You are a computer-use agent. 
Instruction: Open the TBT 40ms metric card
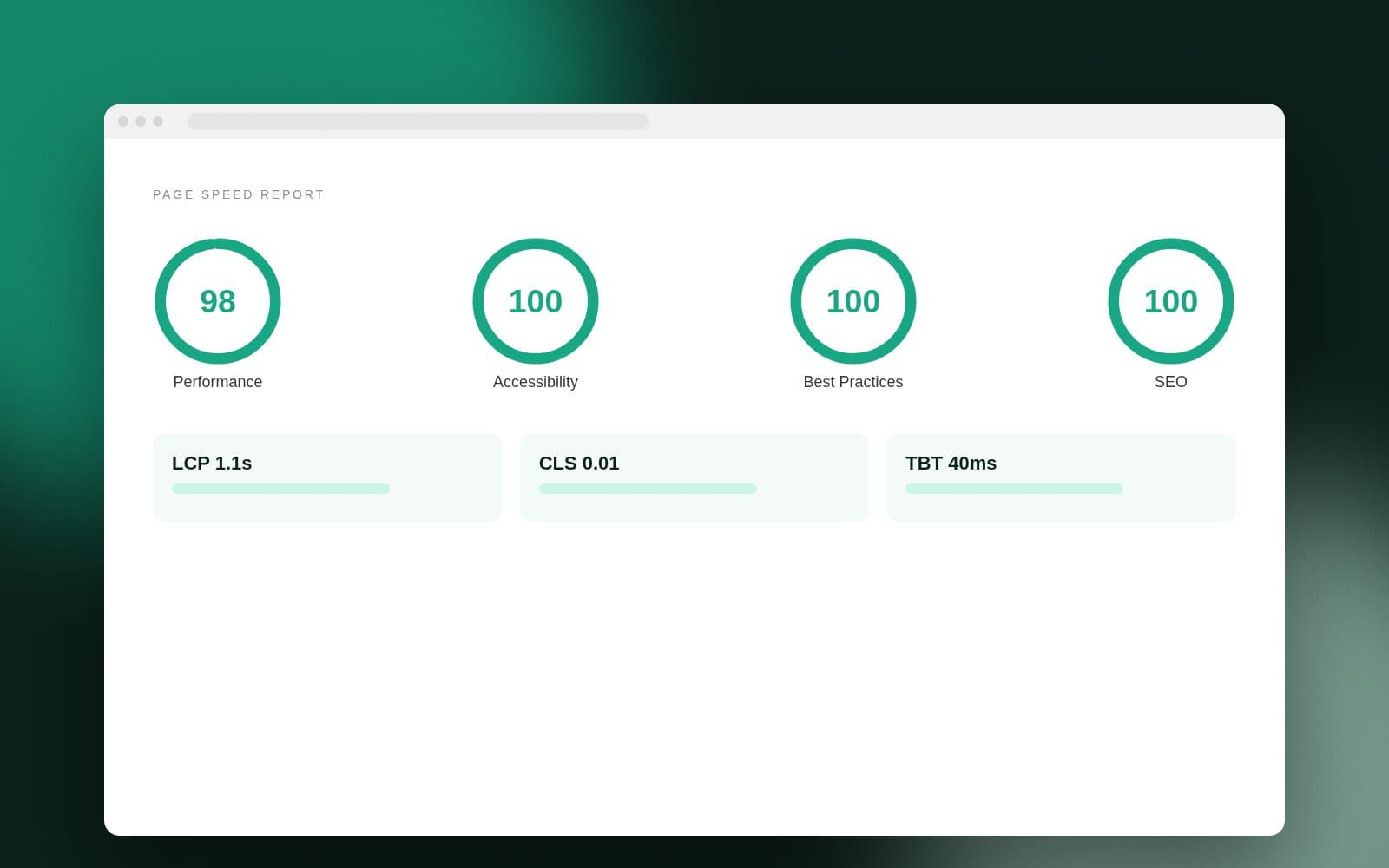click(x=1061, y=477)
